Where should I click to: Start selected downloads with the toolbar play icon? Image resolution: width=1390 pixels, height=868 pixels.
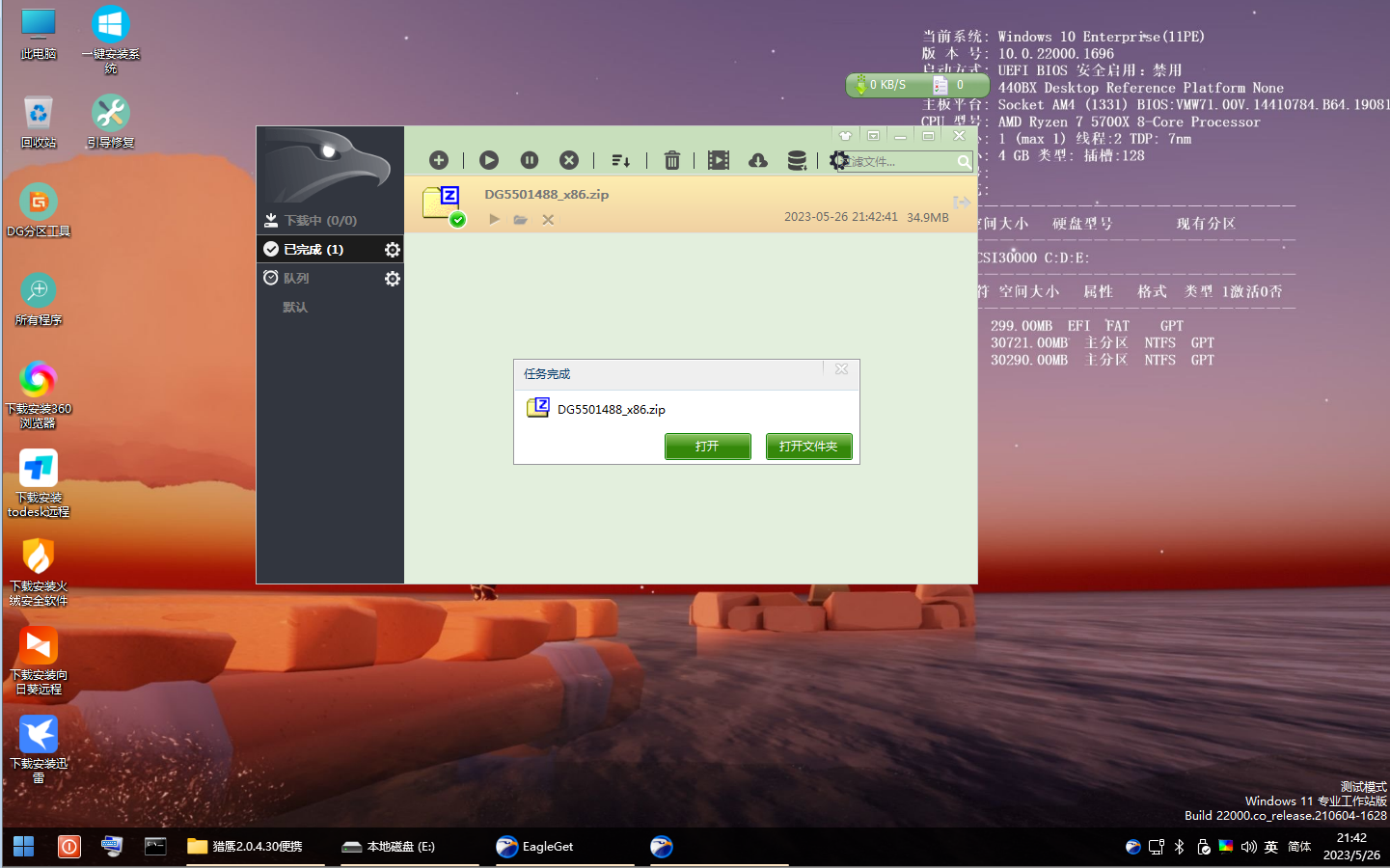click(489, 160)
